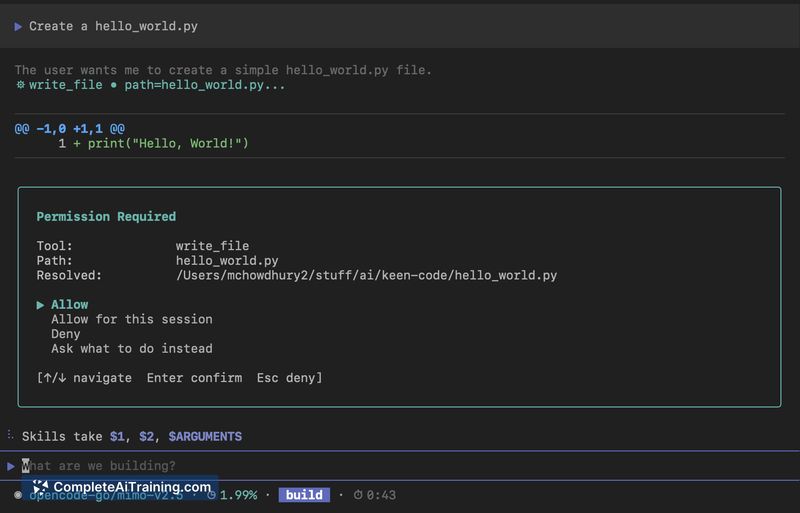Click the status dot in the bottom bar
Screen dimensions: 800x513
click(x=18, y=495)
